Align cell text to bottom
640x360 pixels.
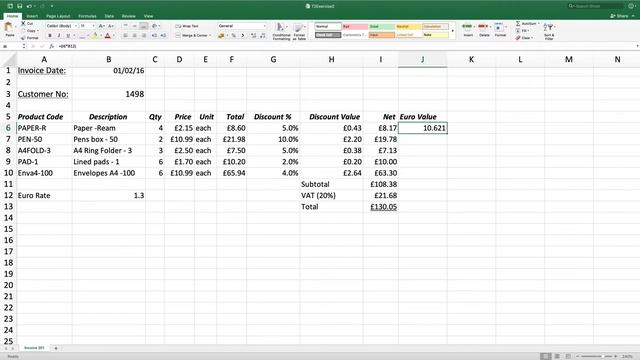144,26
